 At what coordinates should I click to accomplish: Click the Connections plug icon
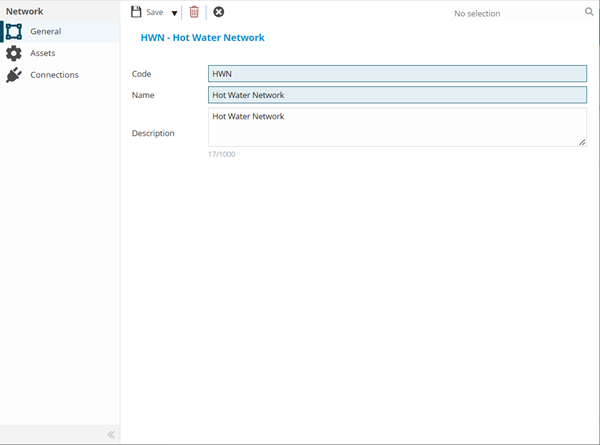coord(14,75)
